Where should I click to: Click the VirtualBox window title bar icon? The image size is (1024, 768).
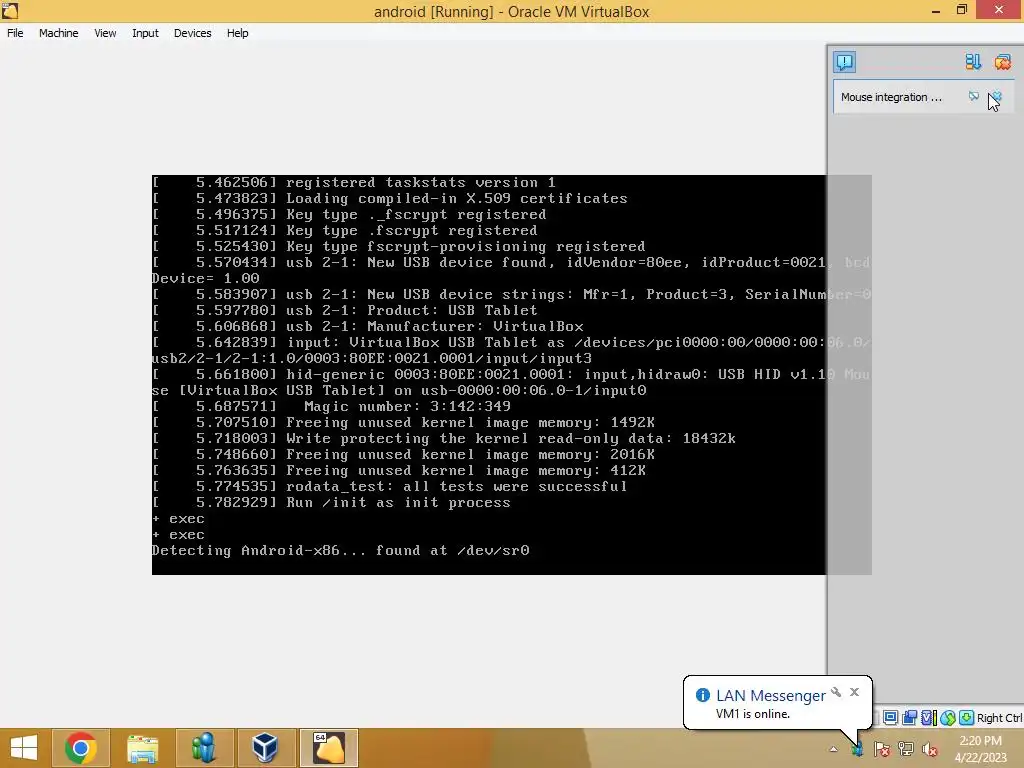coord(10,10)
